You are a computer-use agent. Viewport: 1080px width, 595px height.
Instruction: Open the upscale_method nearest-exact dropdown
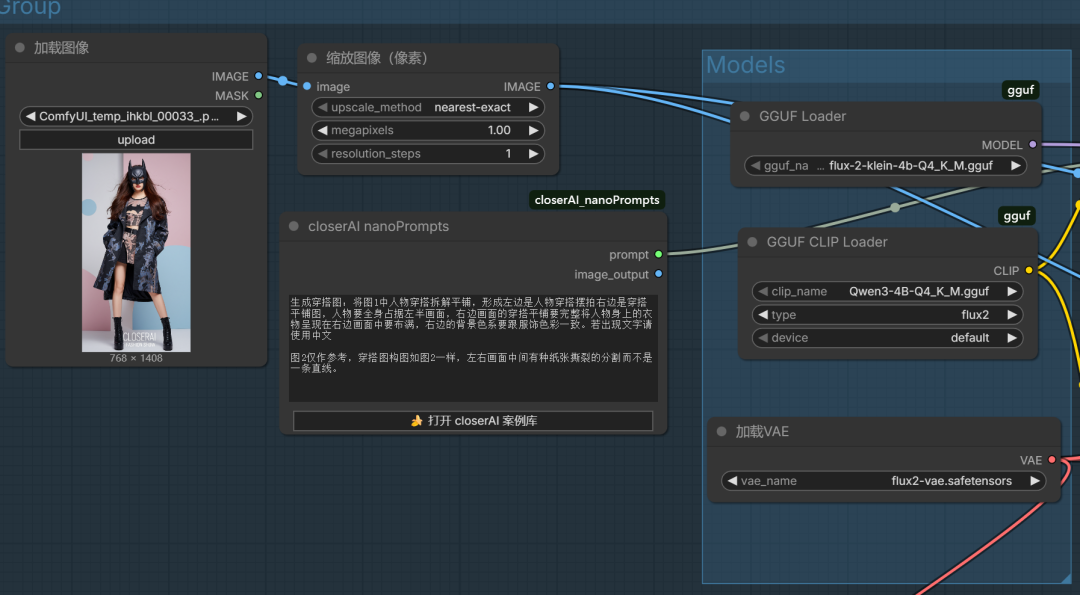tap(428, 107)
